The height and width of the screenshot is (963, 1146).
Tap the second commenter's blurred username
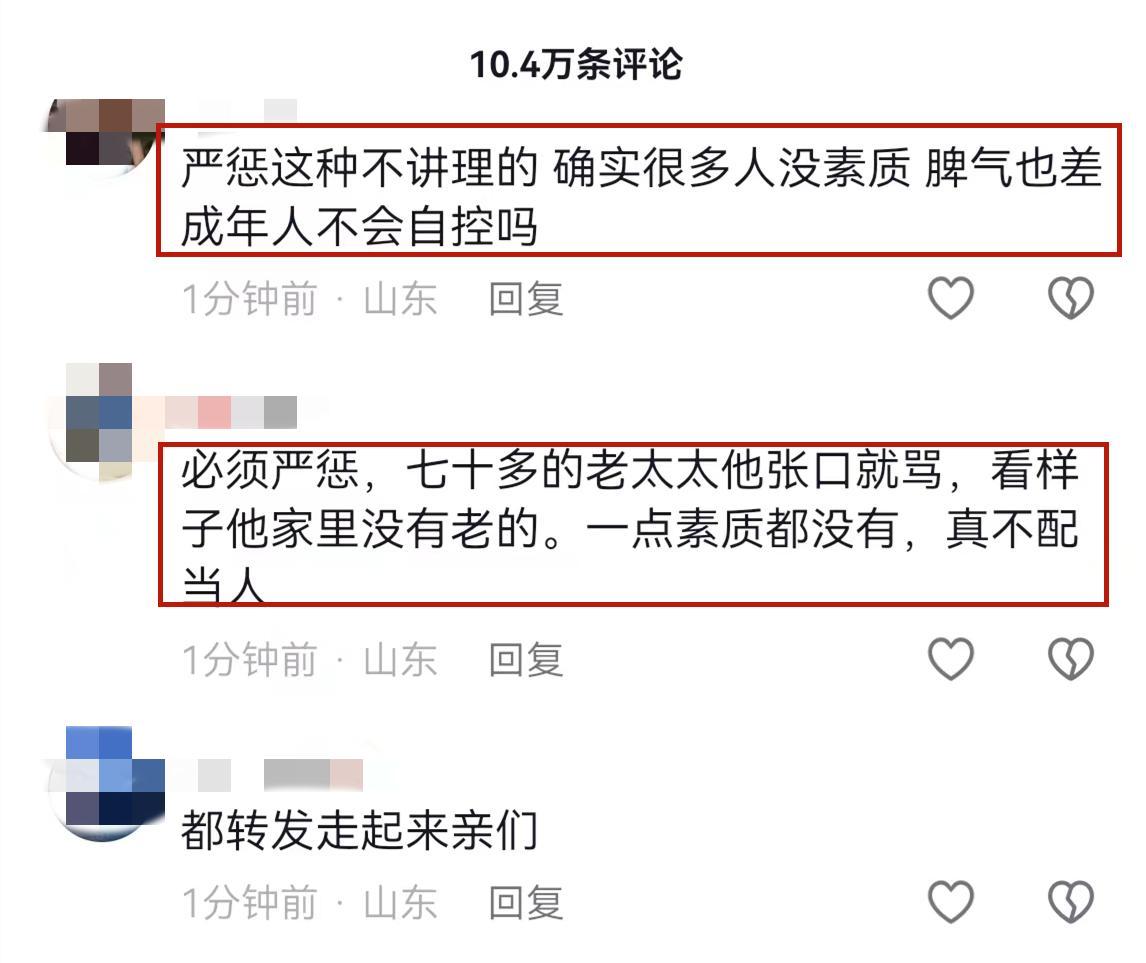(x=230, y=412)
